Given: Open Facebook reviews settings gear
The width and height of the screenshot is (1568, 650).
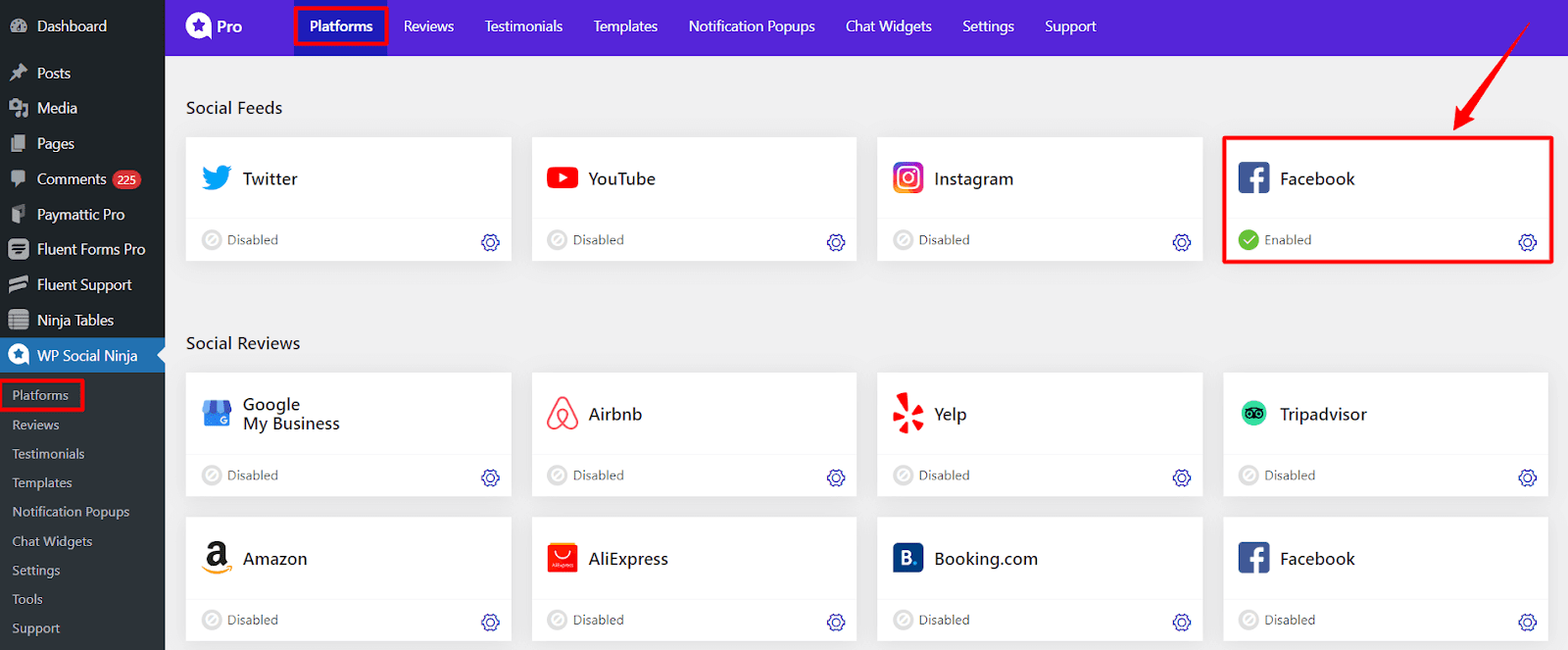Looking at the screenshot, I should click(x=1528, y=623).
